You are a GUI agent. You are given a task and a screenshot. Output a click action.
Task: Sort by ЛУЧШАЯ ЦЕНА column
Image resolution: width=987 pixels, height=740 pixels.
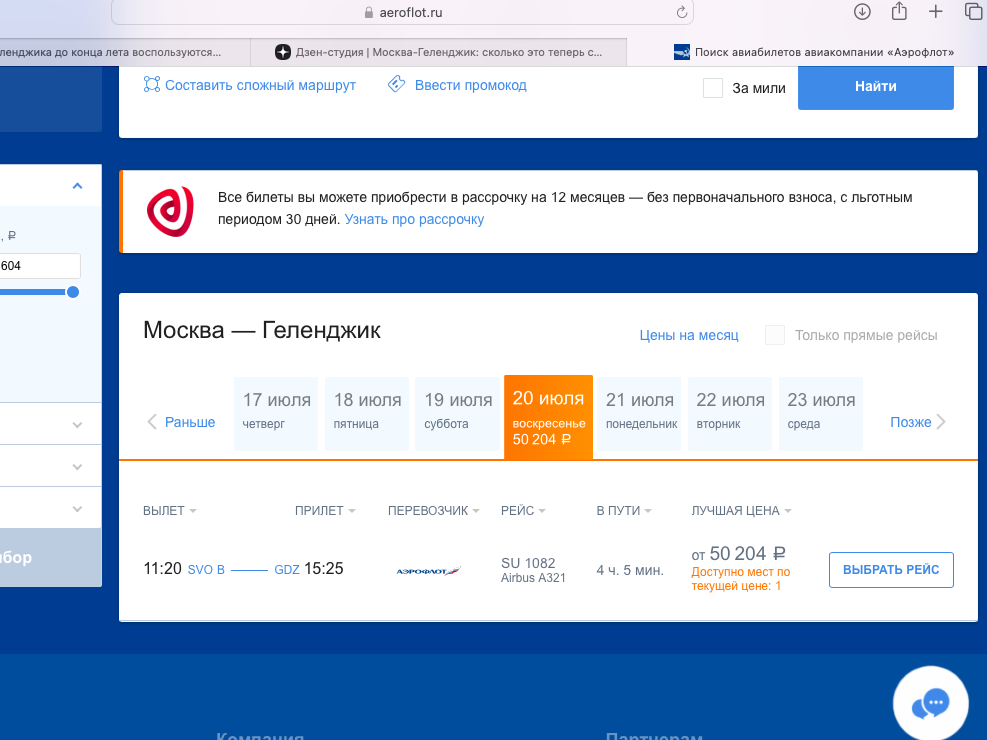pyautogui.click(x=741, y=510)
